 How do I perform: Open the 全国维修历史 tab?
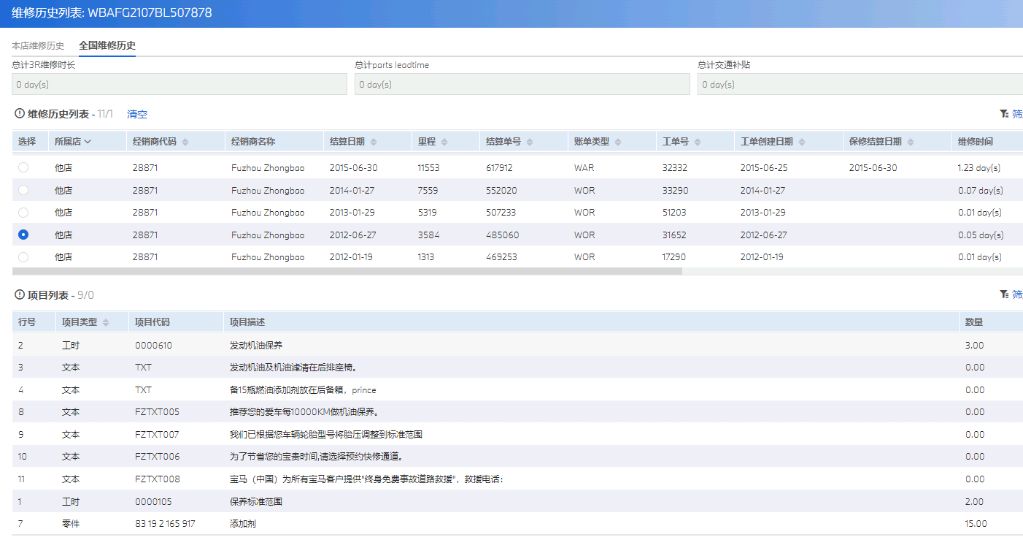pyautogui.click(x=107, y=46)
